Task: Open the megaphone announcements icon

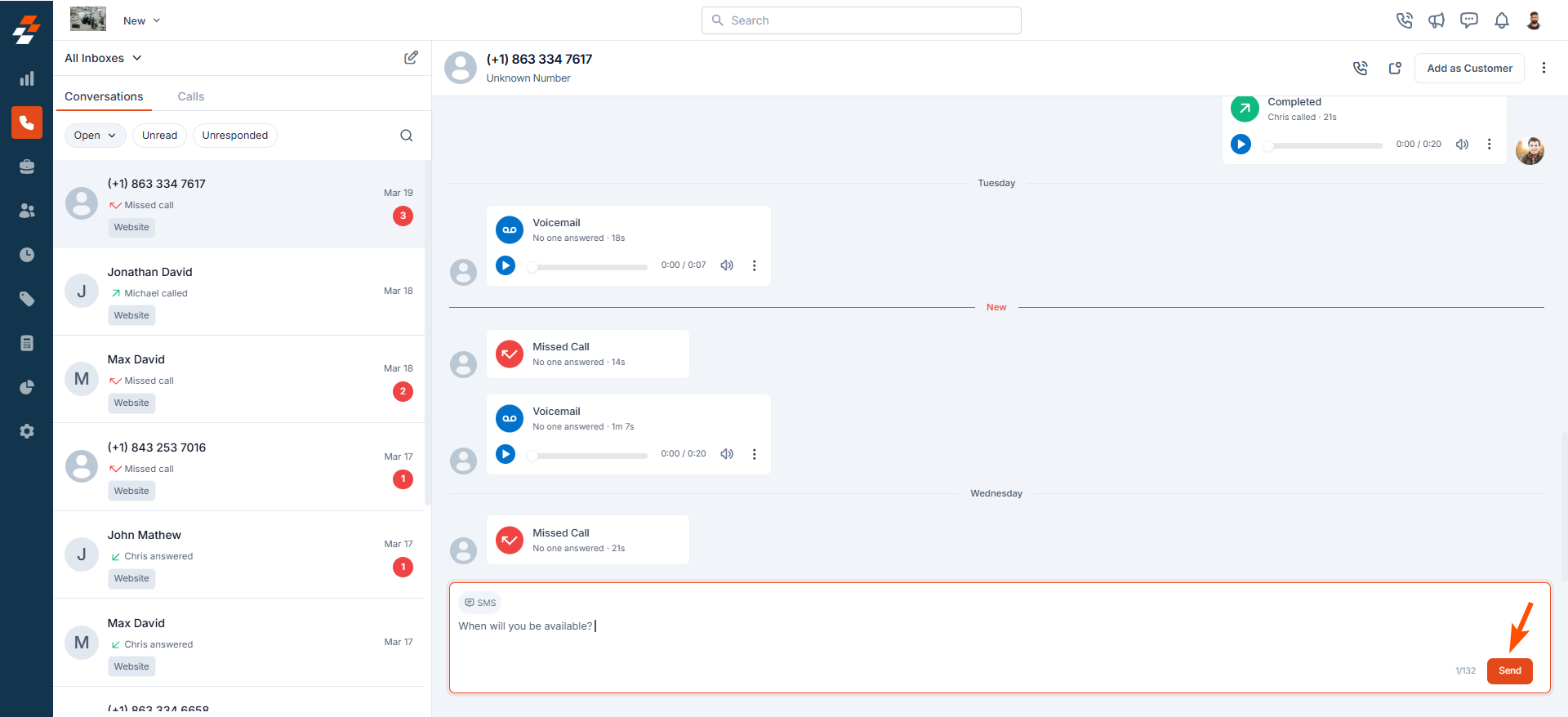Action: tap(1437, 20)
